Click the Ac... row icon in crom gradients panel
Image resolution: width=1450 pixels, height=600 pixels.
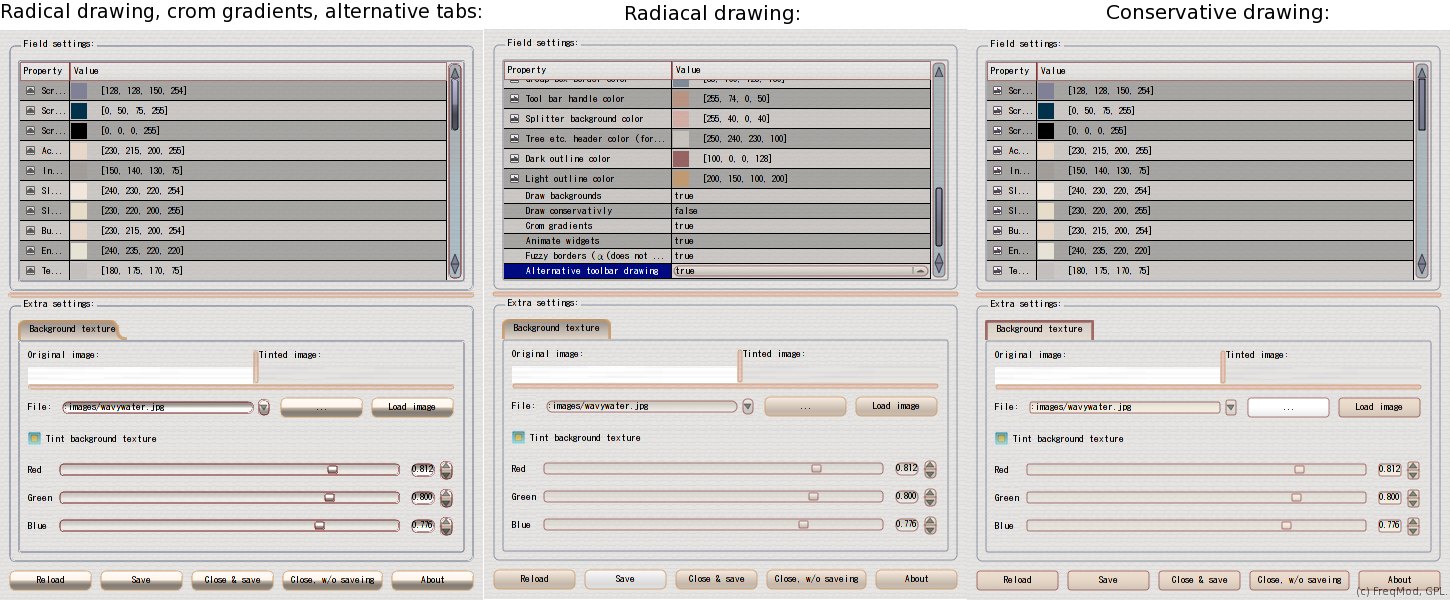tap(30, 151)
